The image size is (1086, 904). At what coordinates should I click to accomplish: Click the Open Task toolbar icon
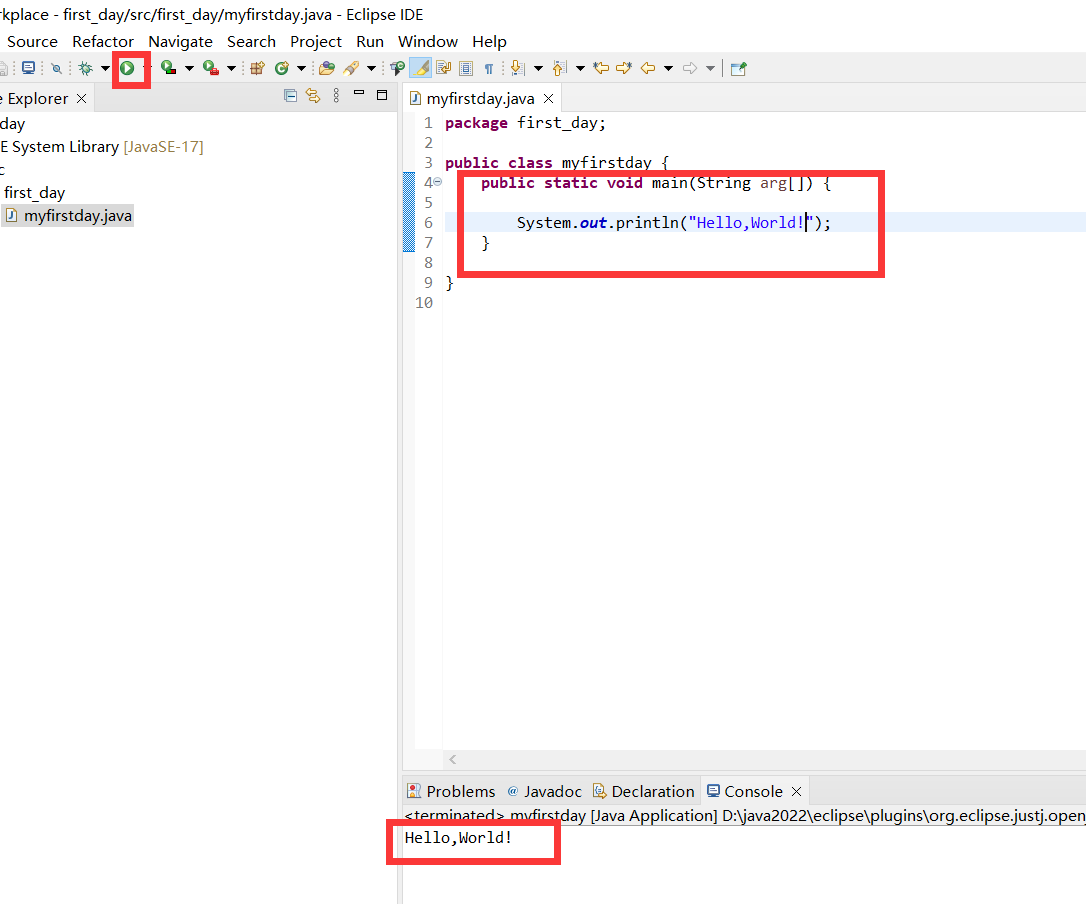coord(397,68)
